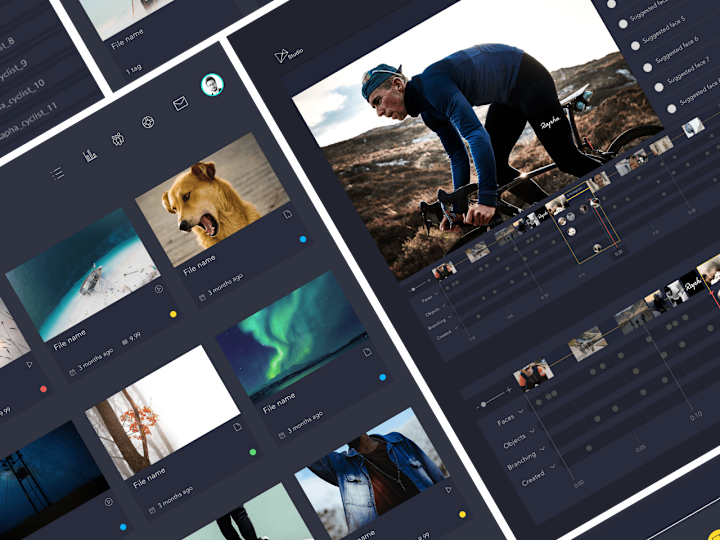
Task: Open the autumn tree photo thumbnail
Action: coord(163,412)
